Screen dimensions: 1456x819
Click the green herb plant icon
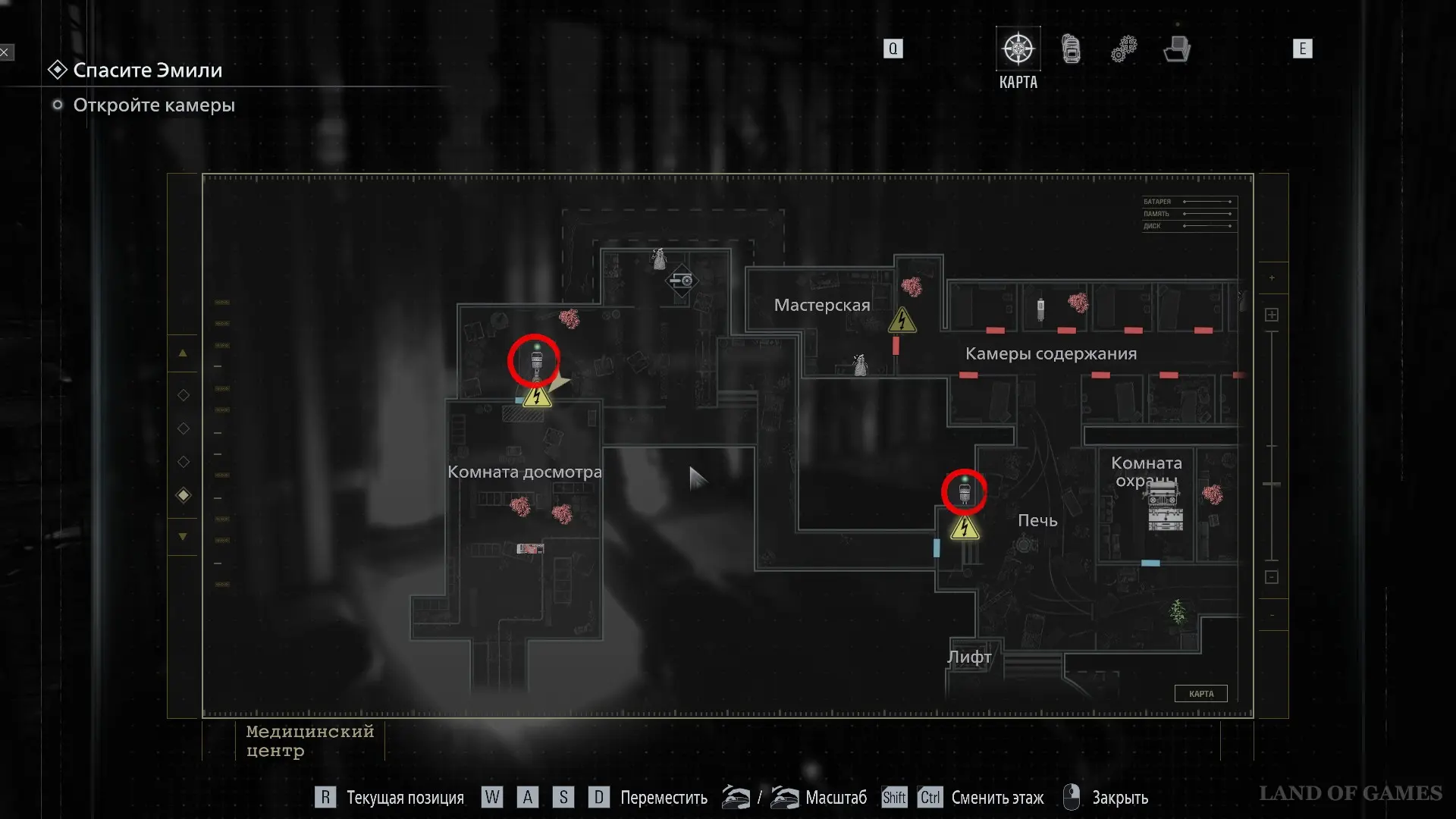pos(1178,610)
